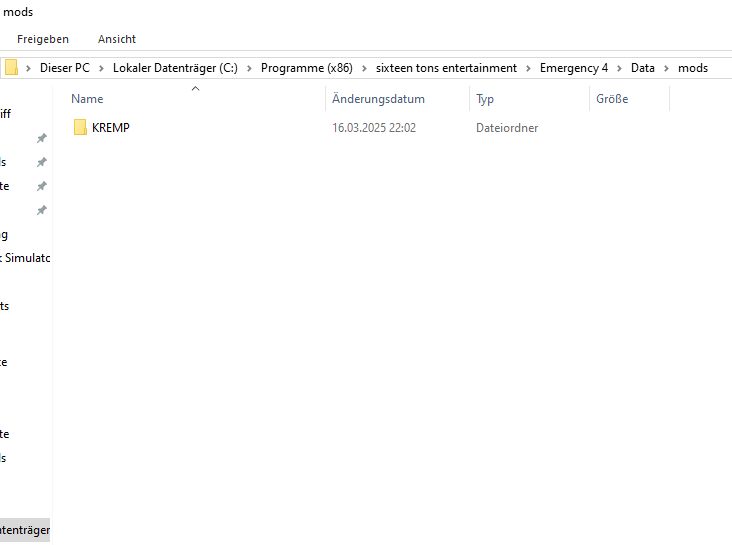
Task: Expand the chevron after Programme (x86)
Action: click(364, 68)
